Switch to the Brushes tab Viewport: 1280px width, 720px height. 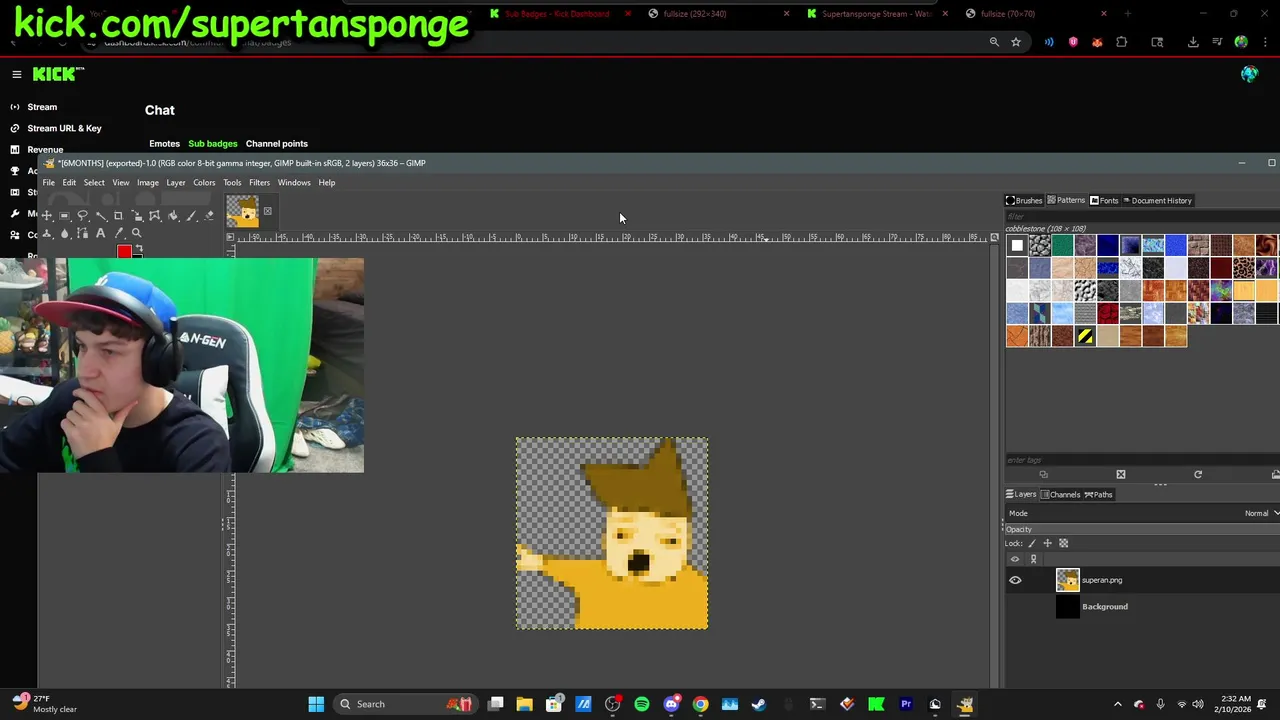(1024, 200)
